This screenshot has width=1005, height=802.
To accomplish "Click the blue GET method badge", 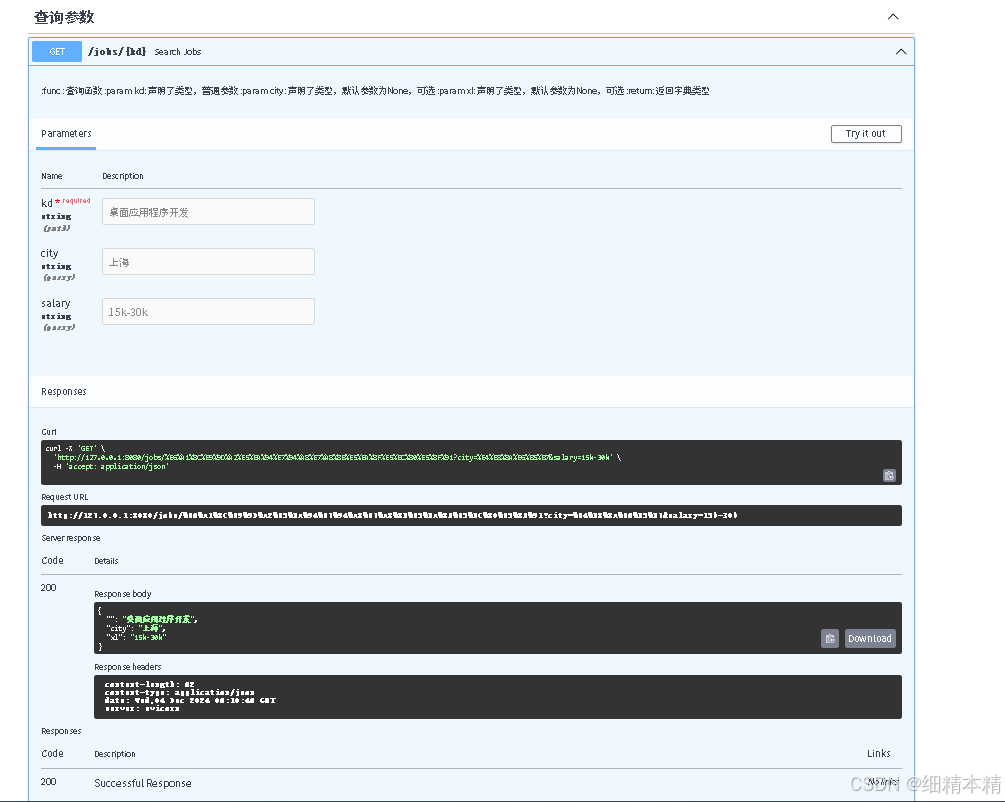I will coord(57,52).
